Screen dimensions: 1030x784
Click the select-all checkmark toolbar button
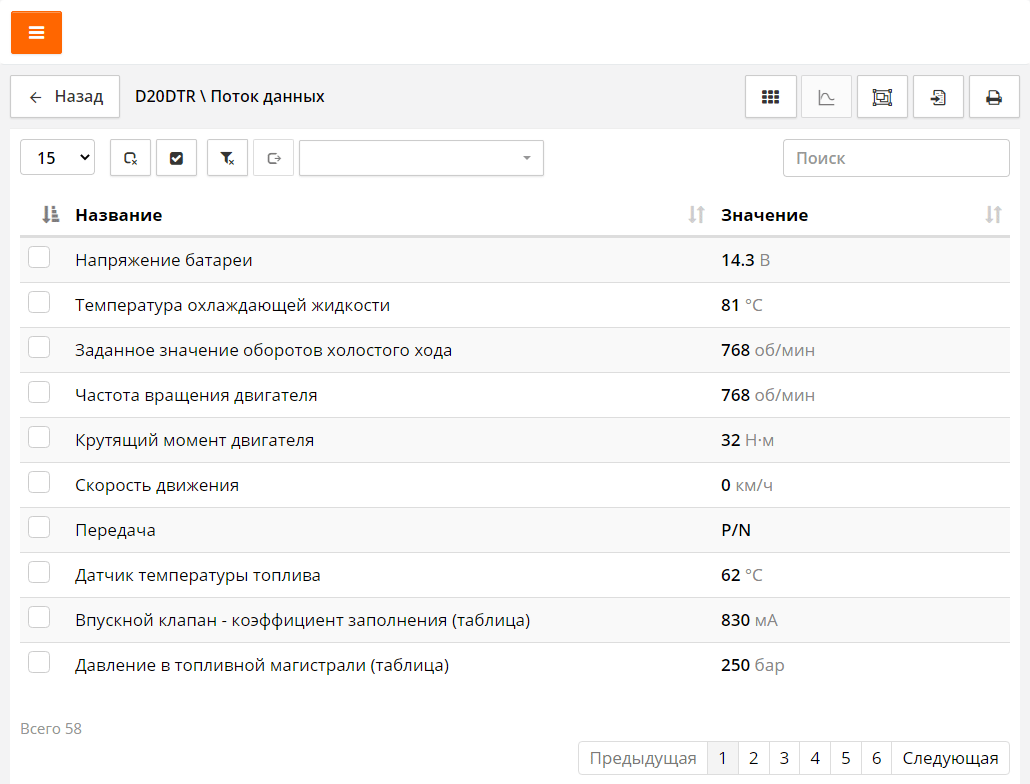(x=176, y=158)
